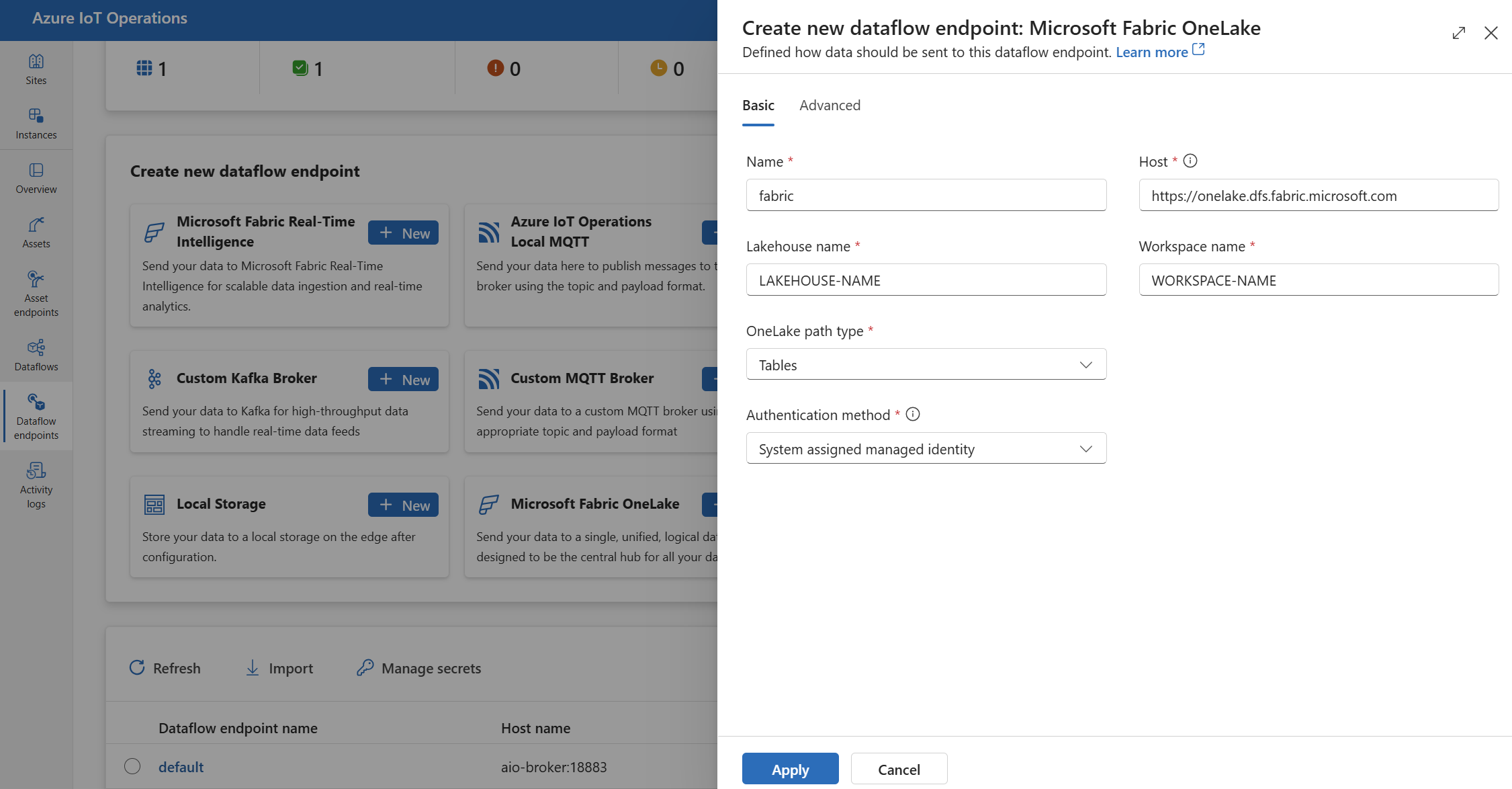
Task: Switch to the Advanced tab
Action: coord(829,104)
